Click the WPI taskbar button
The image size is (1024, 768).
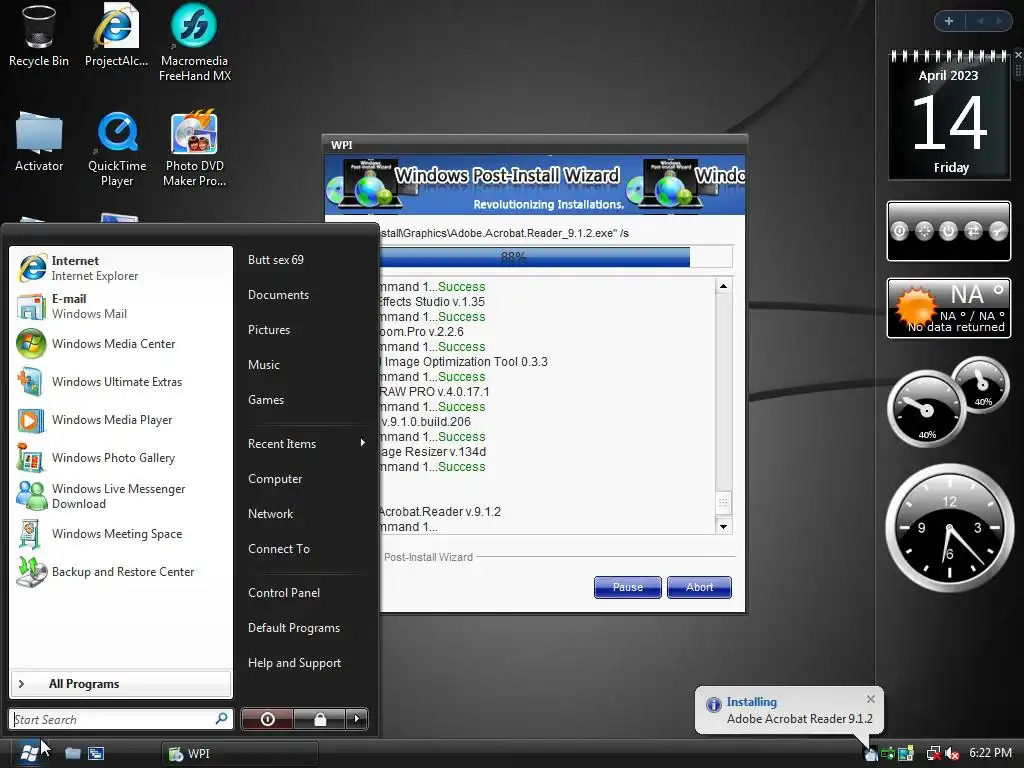click(x=240, y=753)
